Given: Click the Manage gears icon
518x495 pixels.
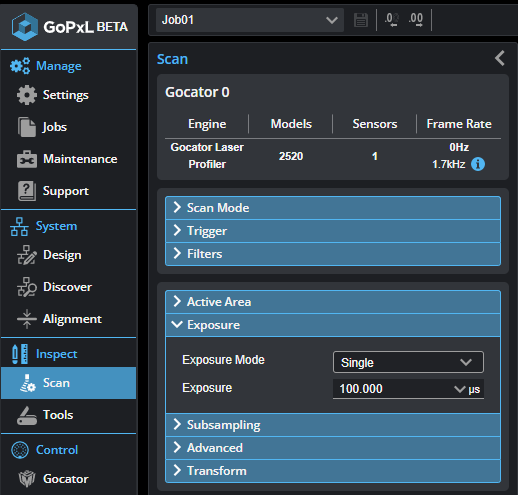Looking at the screenshot, I should pyautogui.click(x=20, y=66).
